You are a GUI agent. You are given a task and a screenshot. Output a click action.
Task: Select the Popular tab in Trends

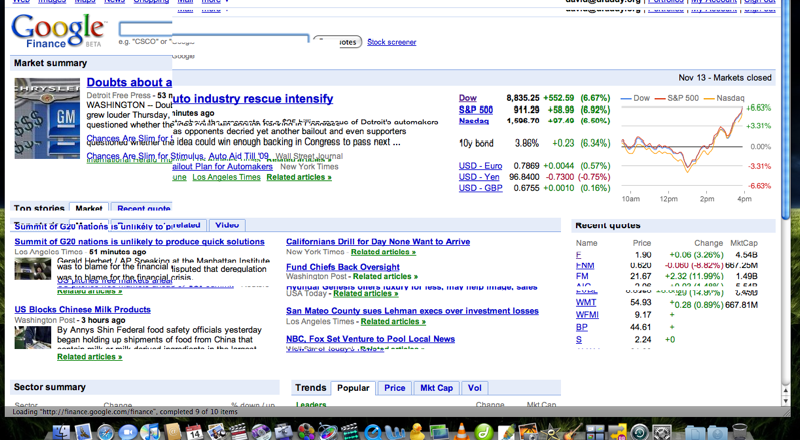353,388
